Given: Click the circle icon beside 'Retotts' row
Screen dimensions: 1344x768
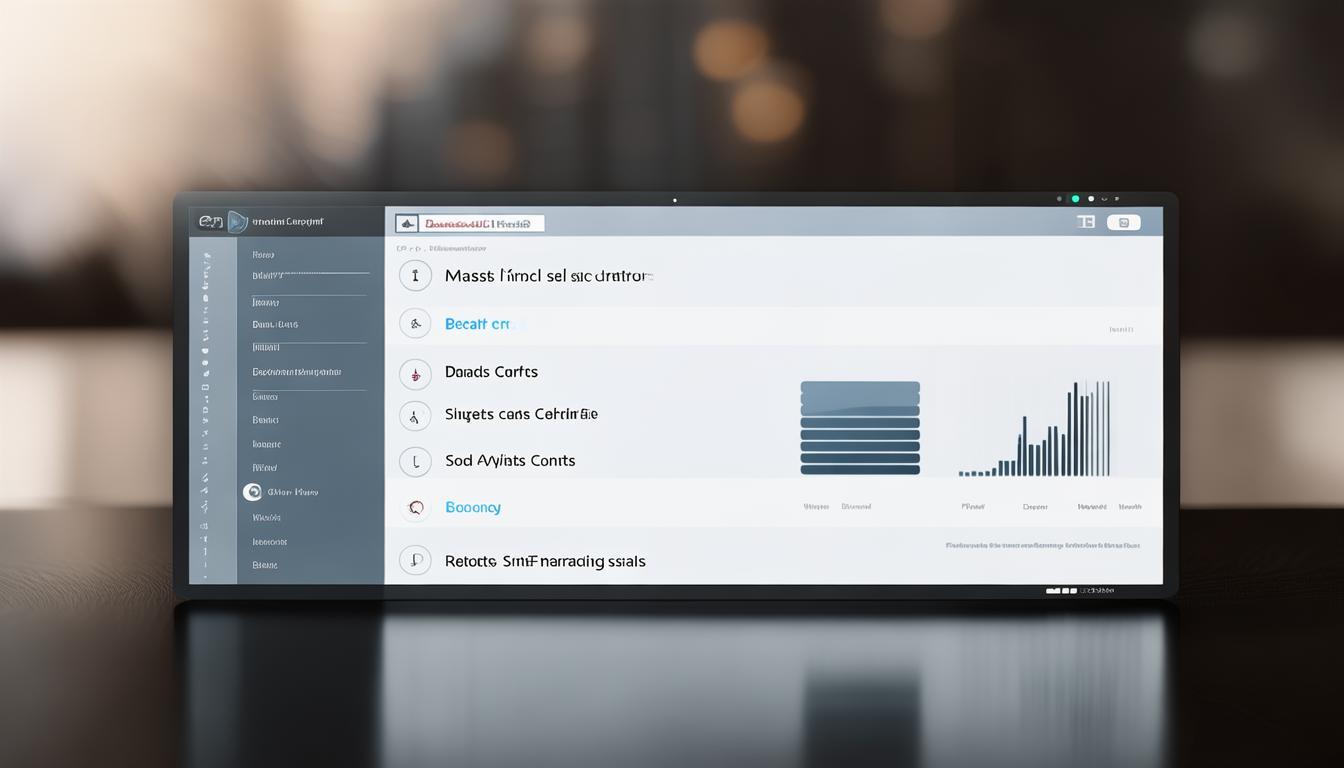Looking at the screenshot, I should point(415,561).
